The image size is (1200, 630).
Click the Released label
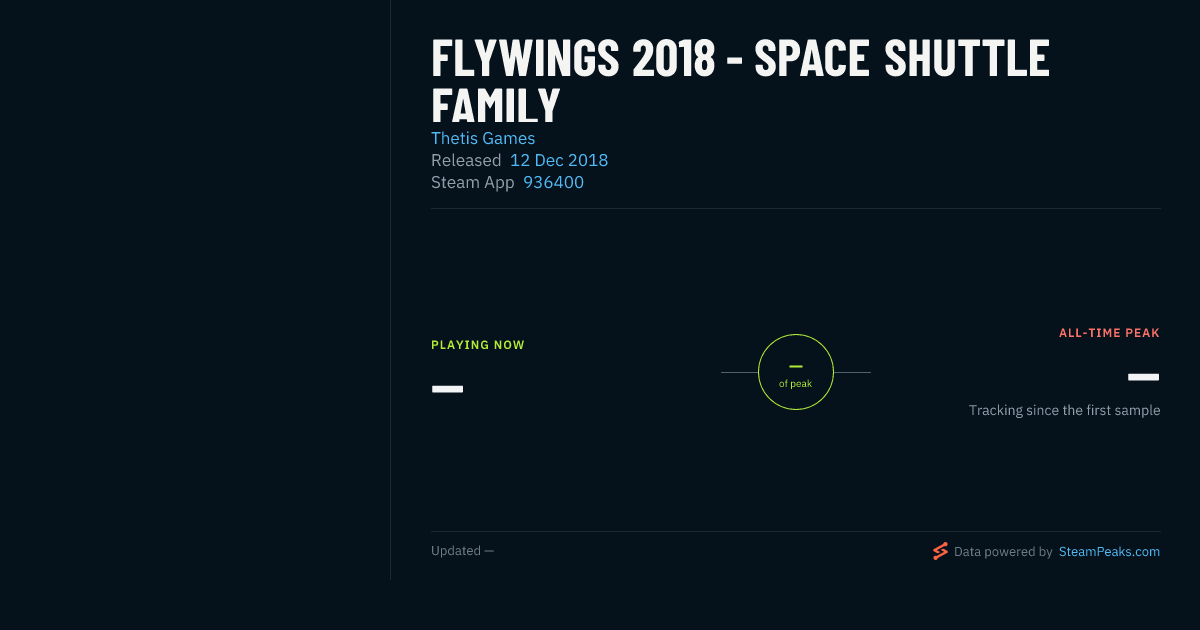(x=466, y=160)
